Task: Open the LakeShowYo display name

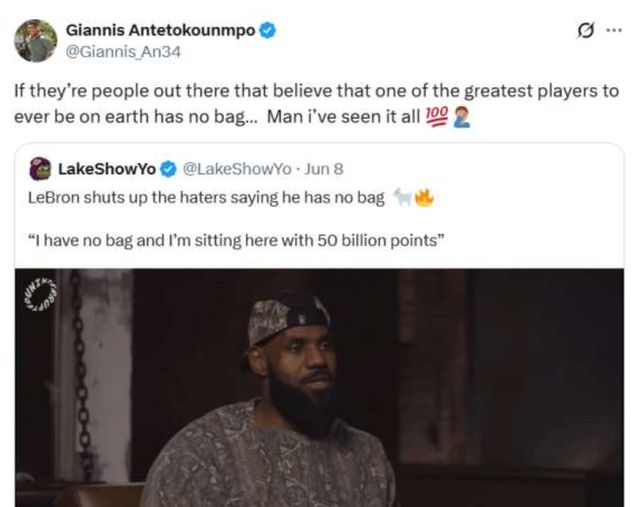Action: (107, 168)
